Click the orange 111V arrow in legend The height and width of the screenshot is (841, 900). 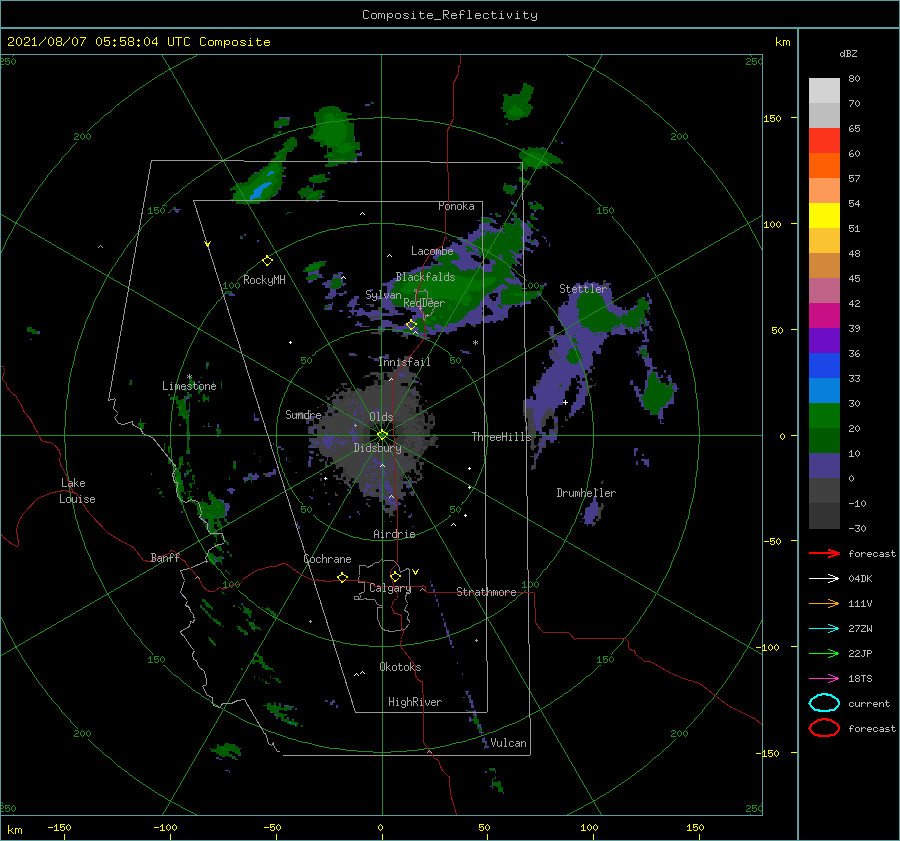point(824,603)
